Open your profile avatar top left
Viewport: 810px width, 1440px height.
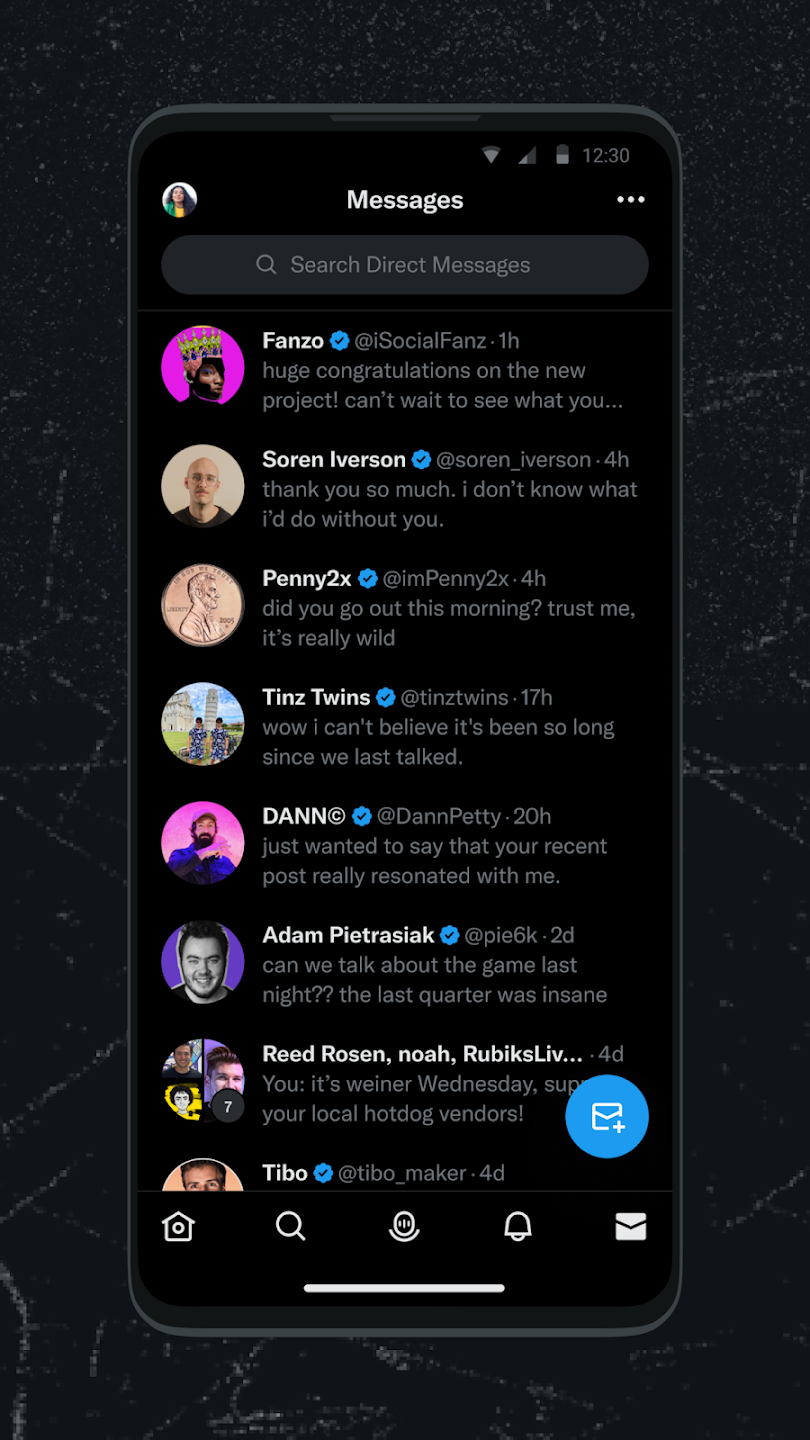point(179,199)
